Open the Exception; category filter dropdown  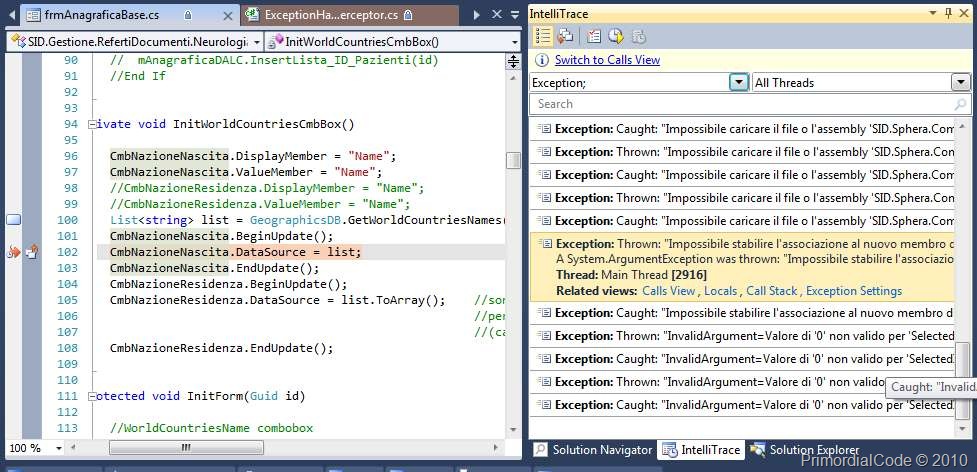click(739, 82)
